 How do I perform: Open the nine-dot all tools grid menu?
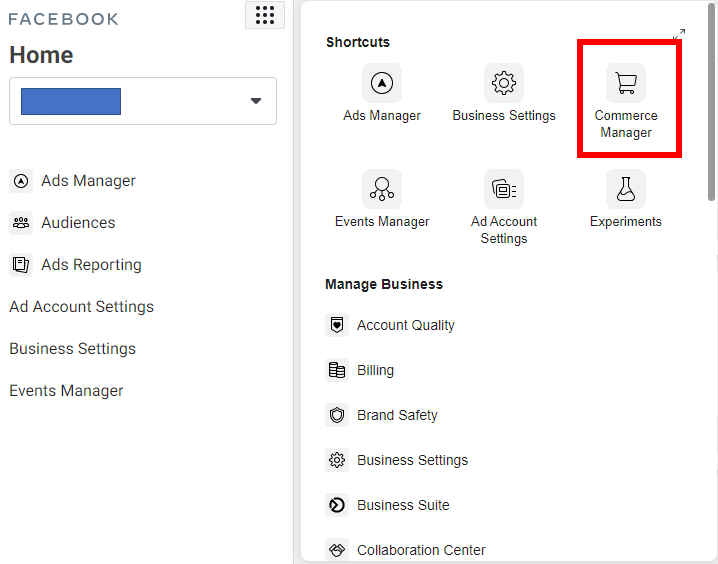[x=265, y=15]
